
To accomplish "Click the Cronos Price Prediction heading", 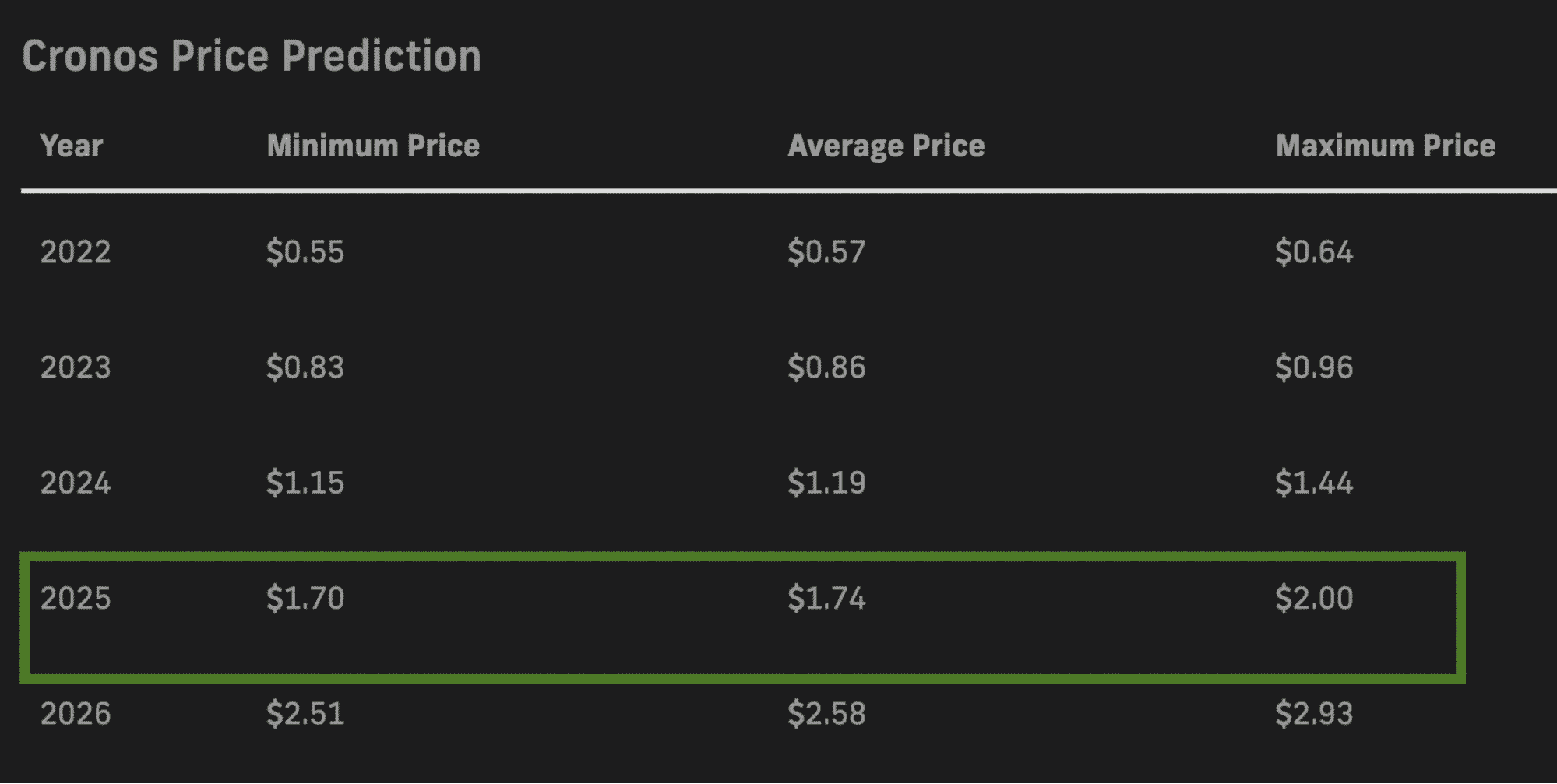I will pos(252,56).
